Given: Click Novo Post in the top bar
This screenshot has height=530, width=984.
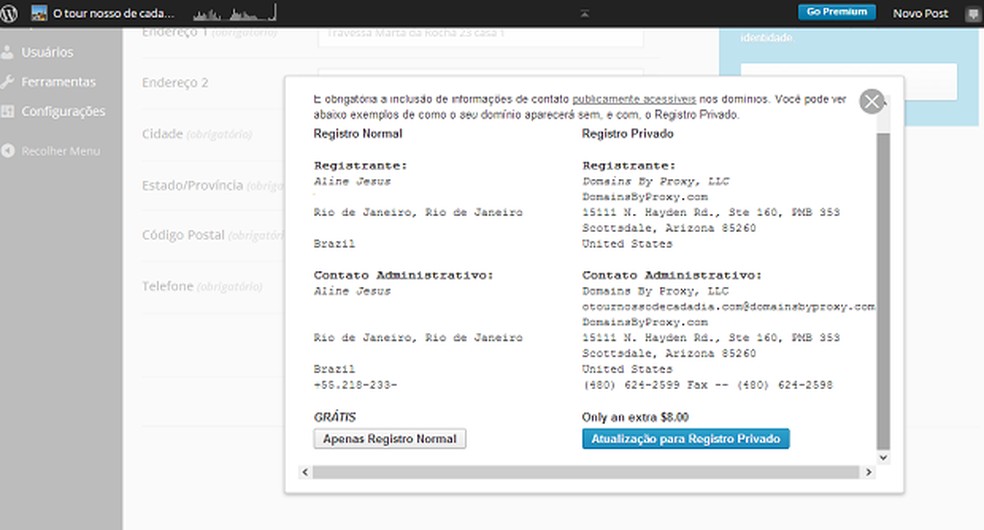Looking at the screenshot, I should click(920, 13).
